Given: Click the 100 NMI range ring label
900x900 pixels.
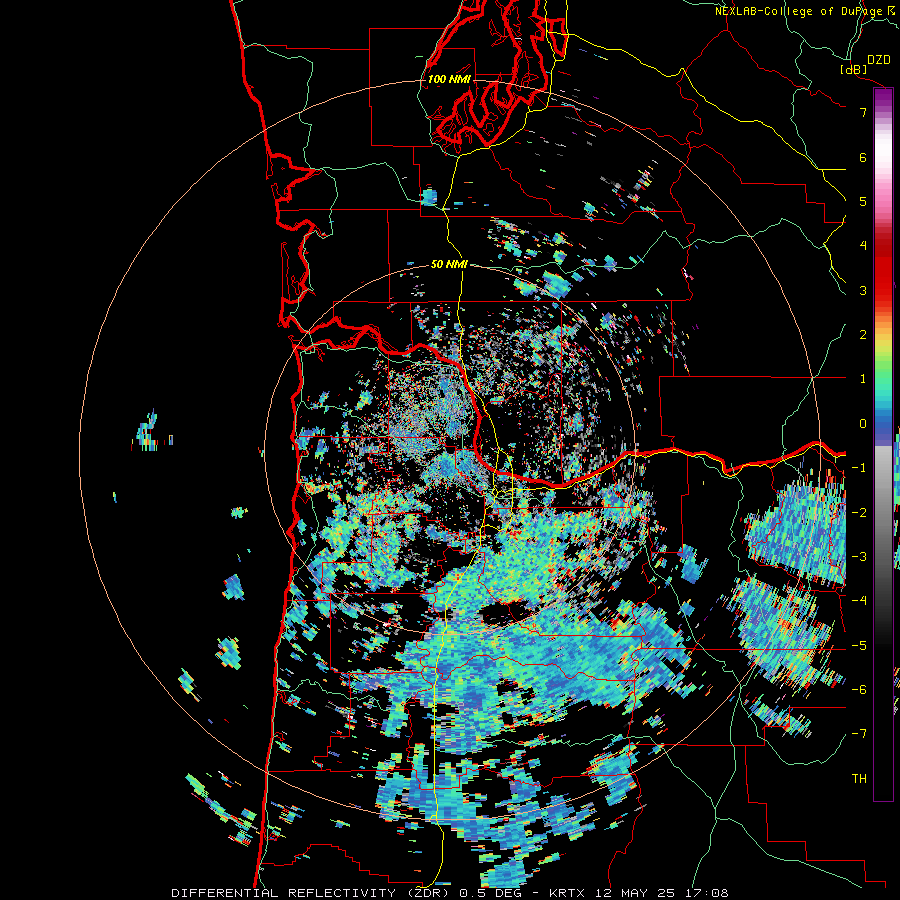Looking at the screenshot, I should click(449, 79).
